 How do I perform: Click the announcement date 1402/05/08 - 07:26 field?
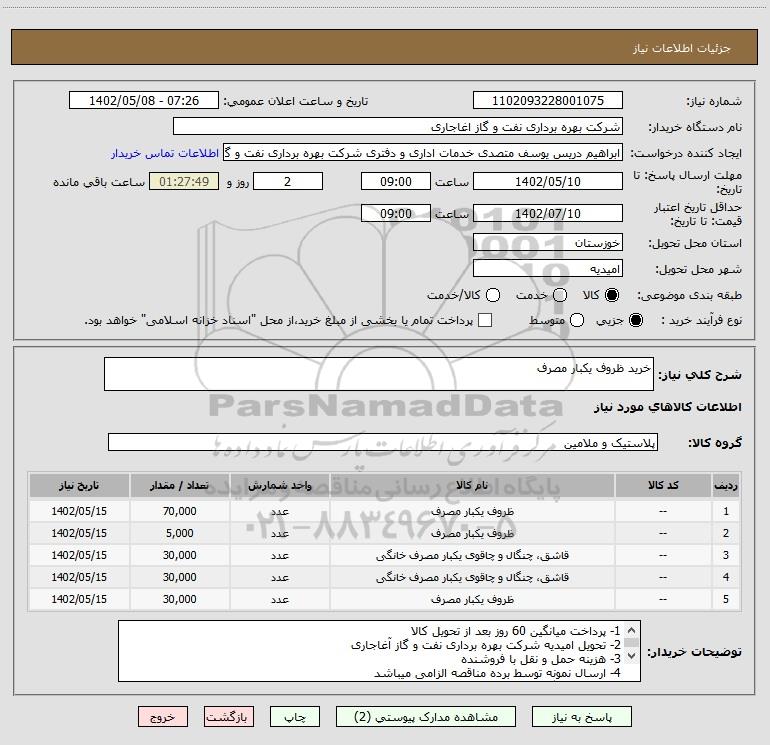pos(144,100)
